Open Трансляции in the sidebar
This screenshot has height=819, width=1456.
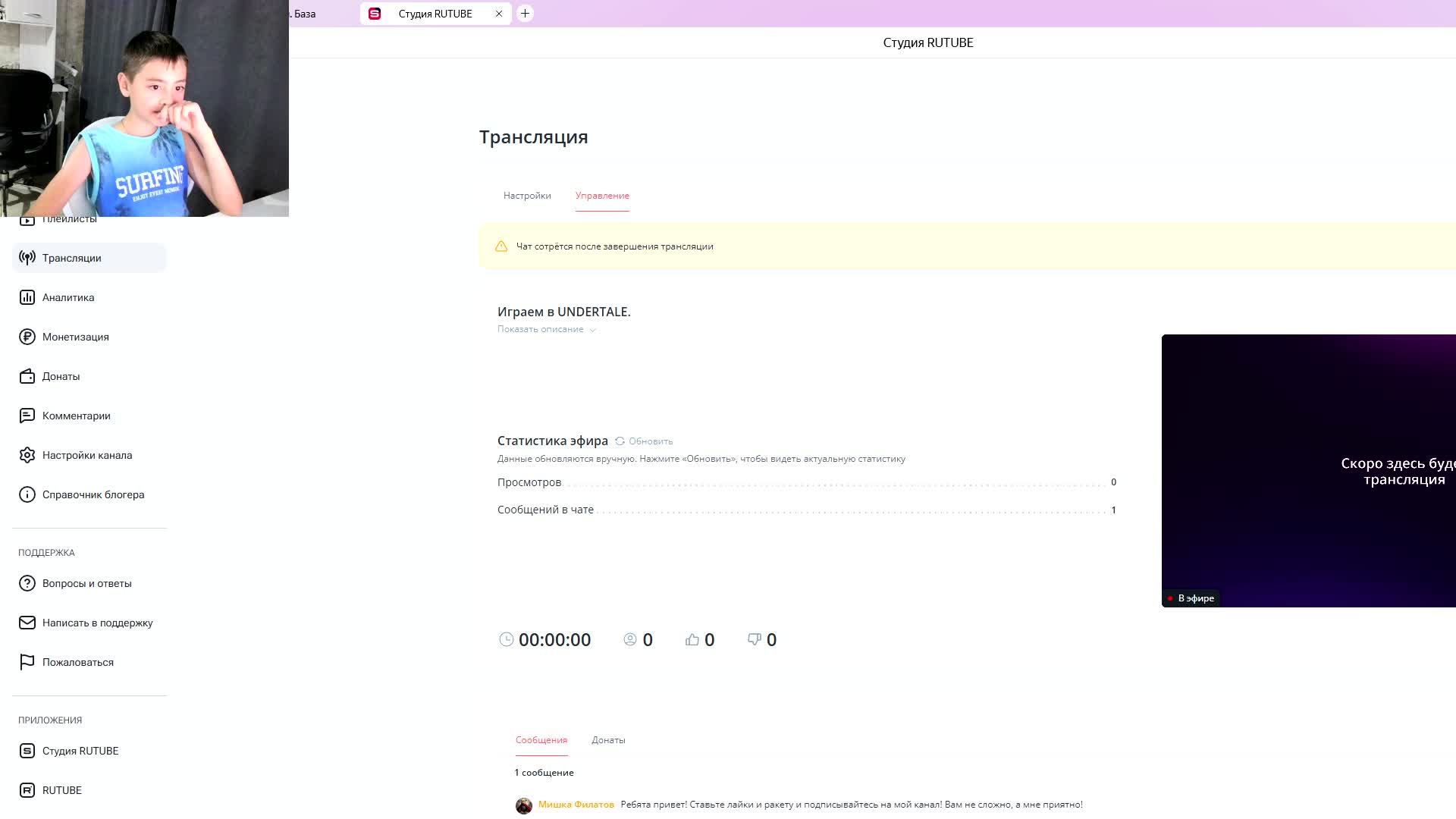point(89,258)
